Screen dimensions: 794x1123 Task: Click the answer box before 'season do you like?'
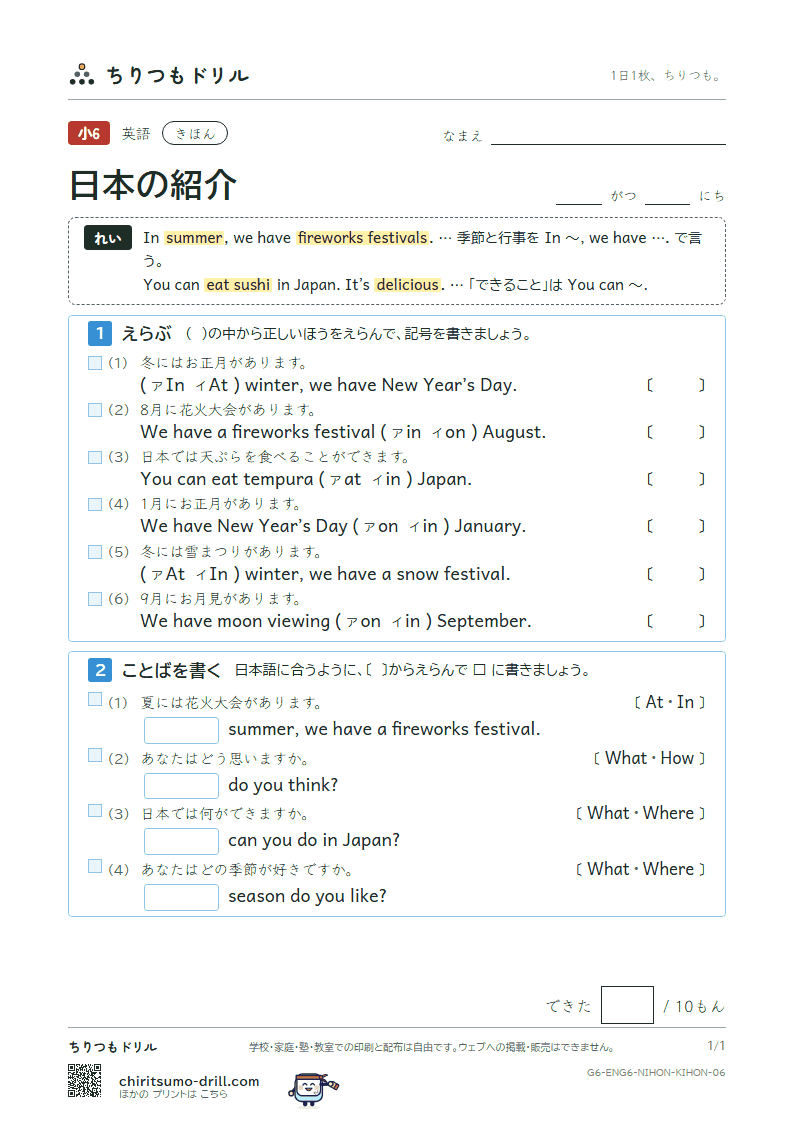click(x=181, y=897)
